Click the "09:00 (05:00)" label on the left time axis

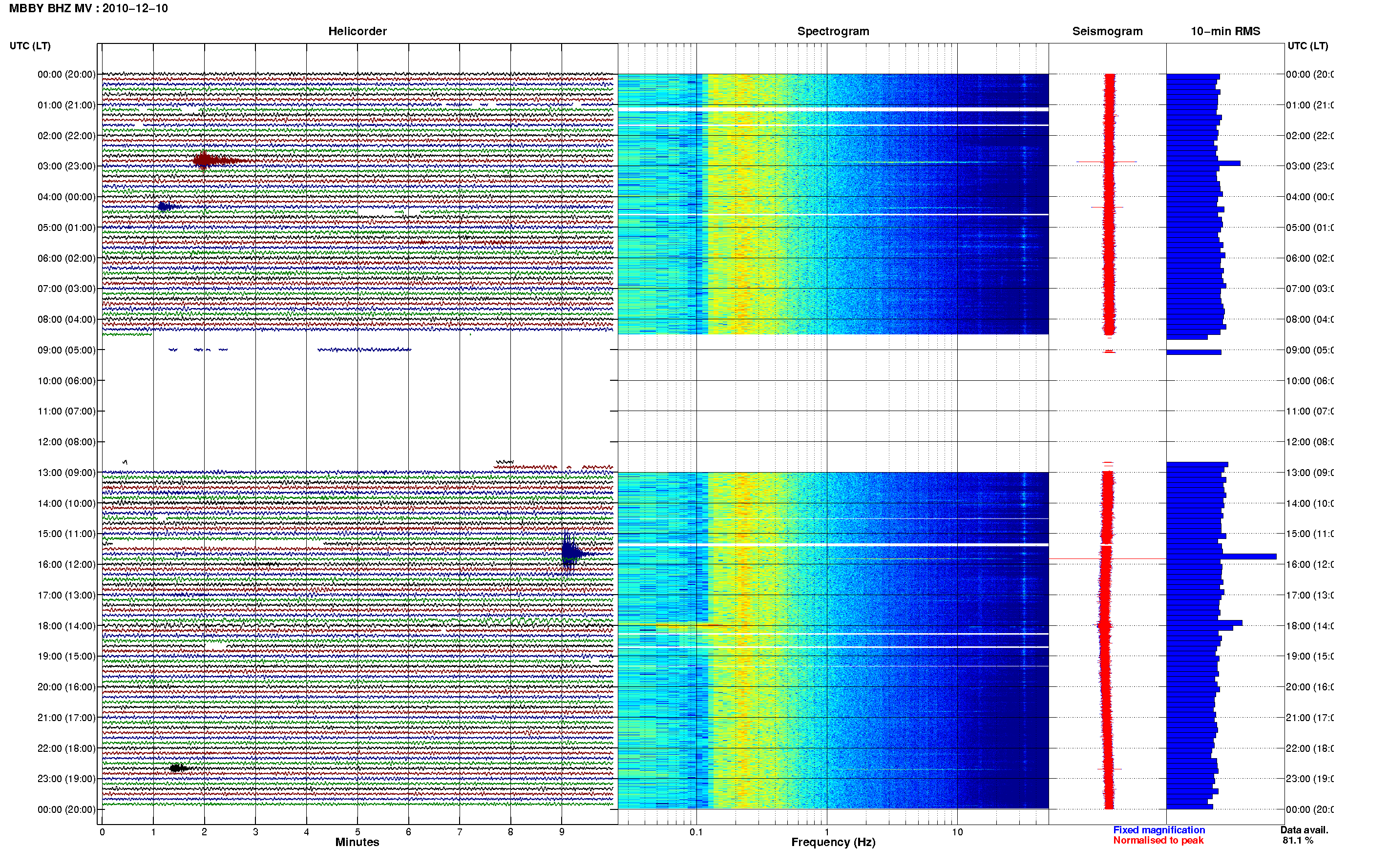[66, 350]
